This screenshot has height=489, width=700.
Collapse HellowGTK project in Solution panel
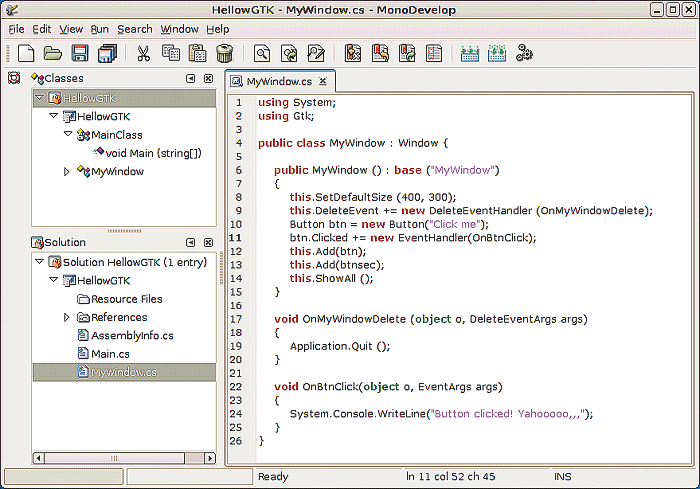click(x=54, y=280)
